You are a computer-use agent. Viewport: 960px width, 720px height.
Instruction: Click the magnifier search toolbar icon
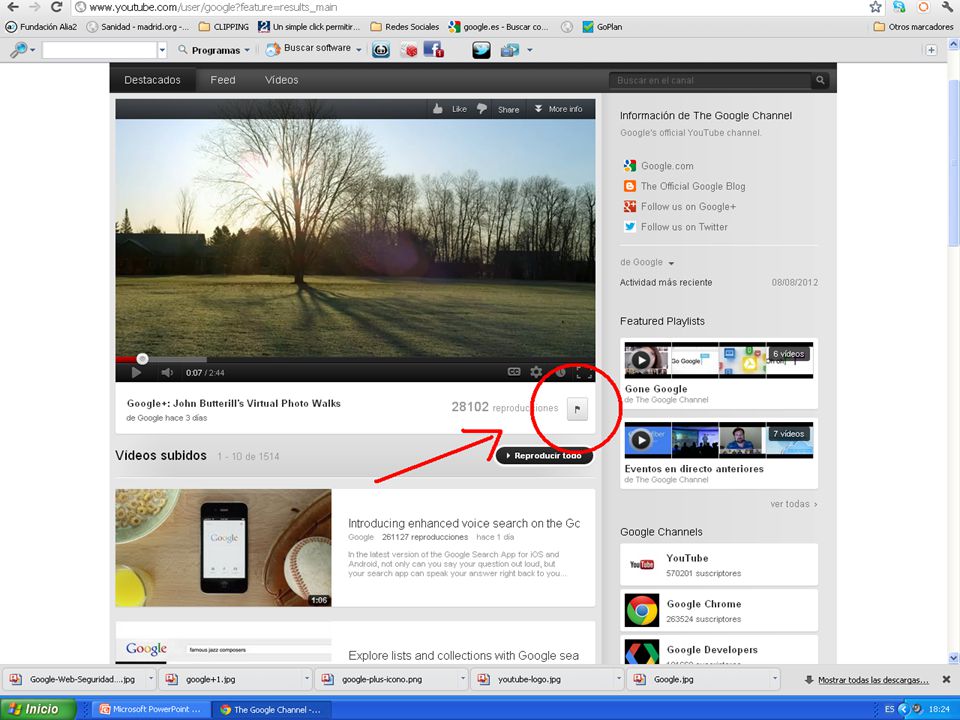coord(18,50)
